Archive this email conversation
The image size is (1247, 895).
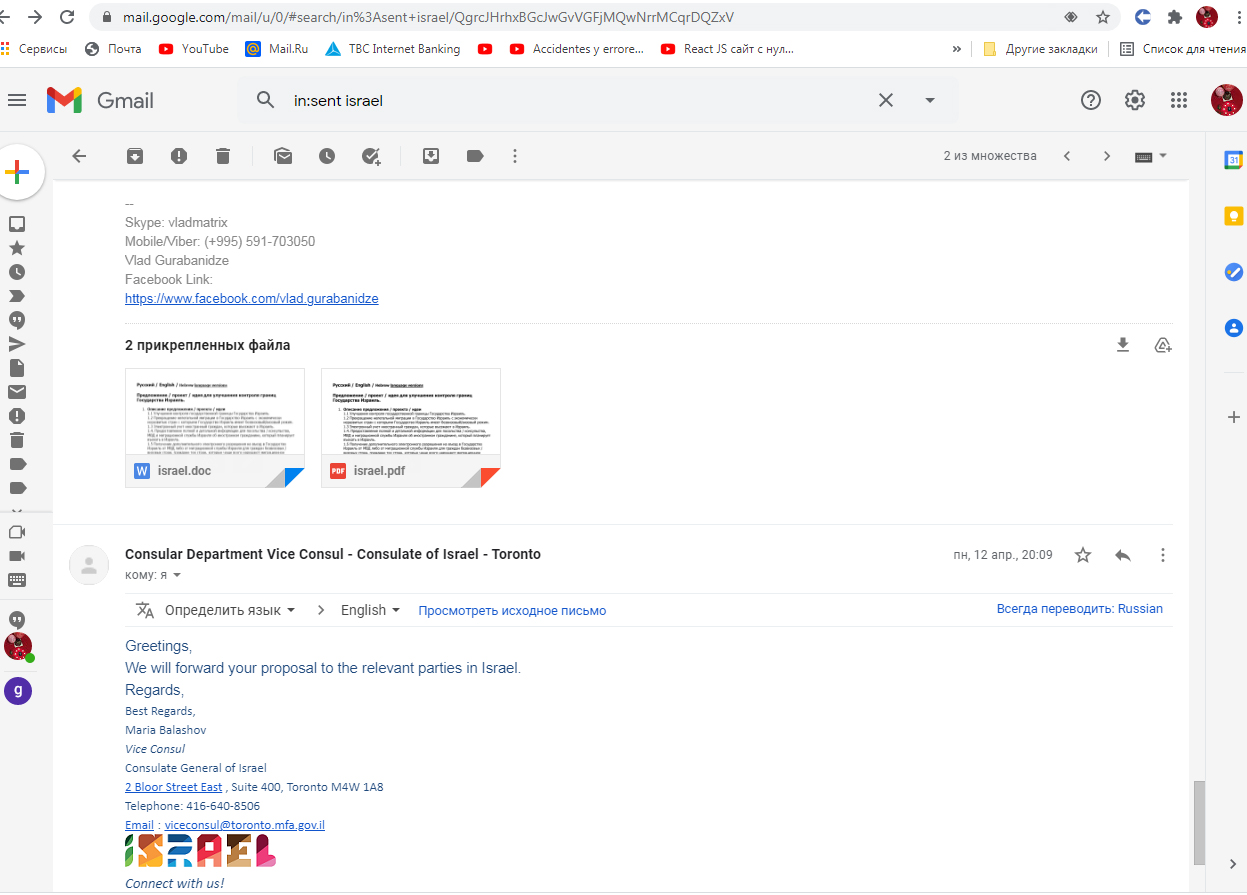tap(134, 156)
